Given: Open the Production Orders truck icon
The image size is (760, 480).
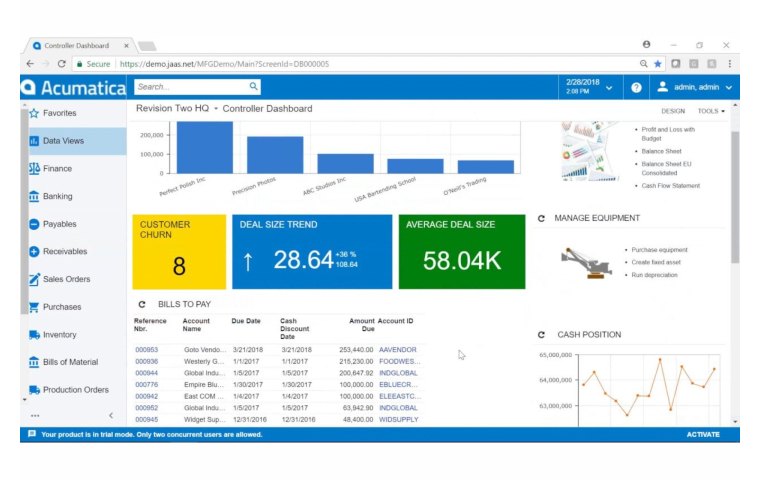Looking at the screenshot, I should 34,390.
